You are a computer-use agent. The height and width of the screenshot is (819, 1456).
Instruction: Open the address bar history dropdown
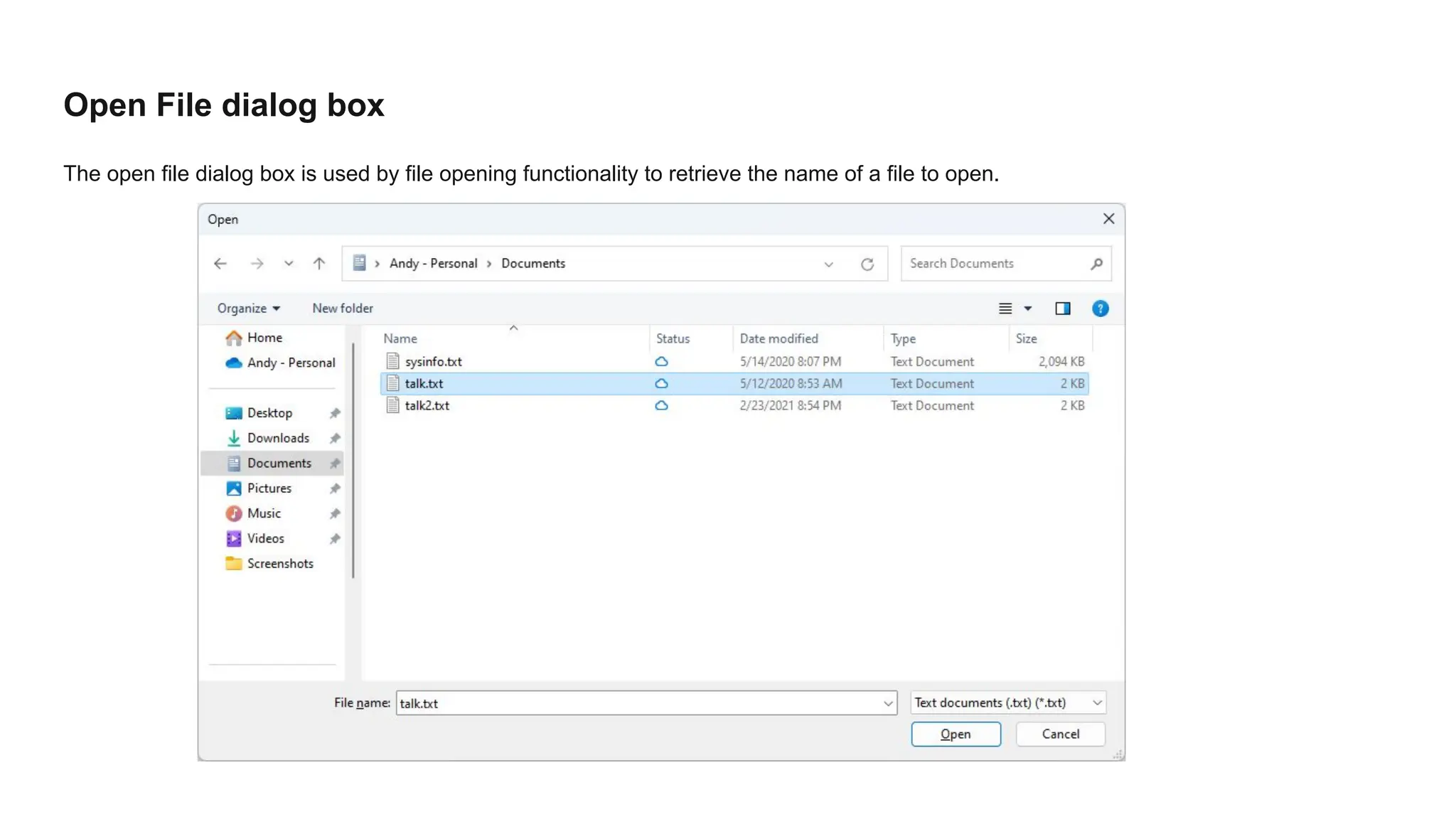pyautogui.click(x=828, y=264)
